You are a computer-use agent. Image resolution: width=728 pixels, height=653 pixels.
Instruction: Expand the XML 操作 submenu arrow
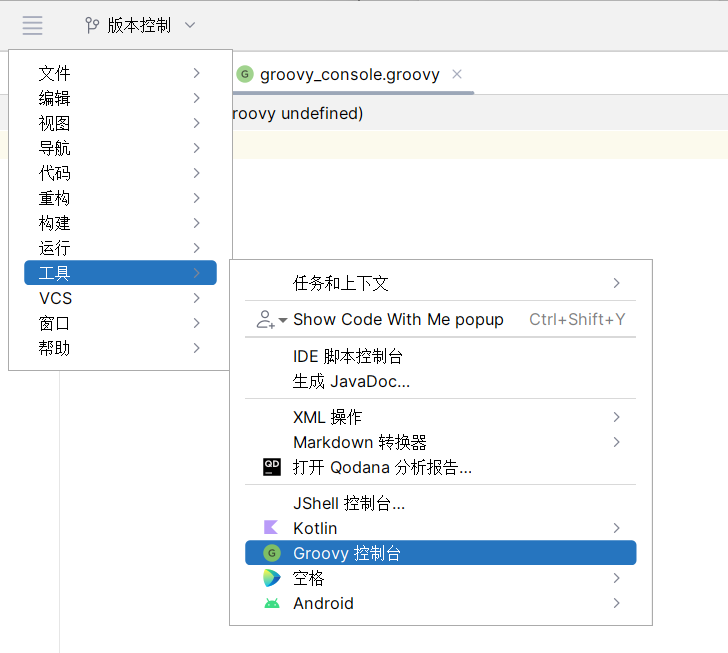(616, 417)
